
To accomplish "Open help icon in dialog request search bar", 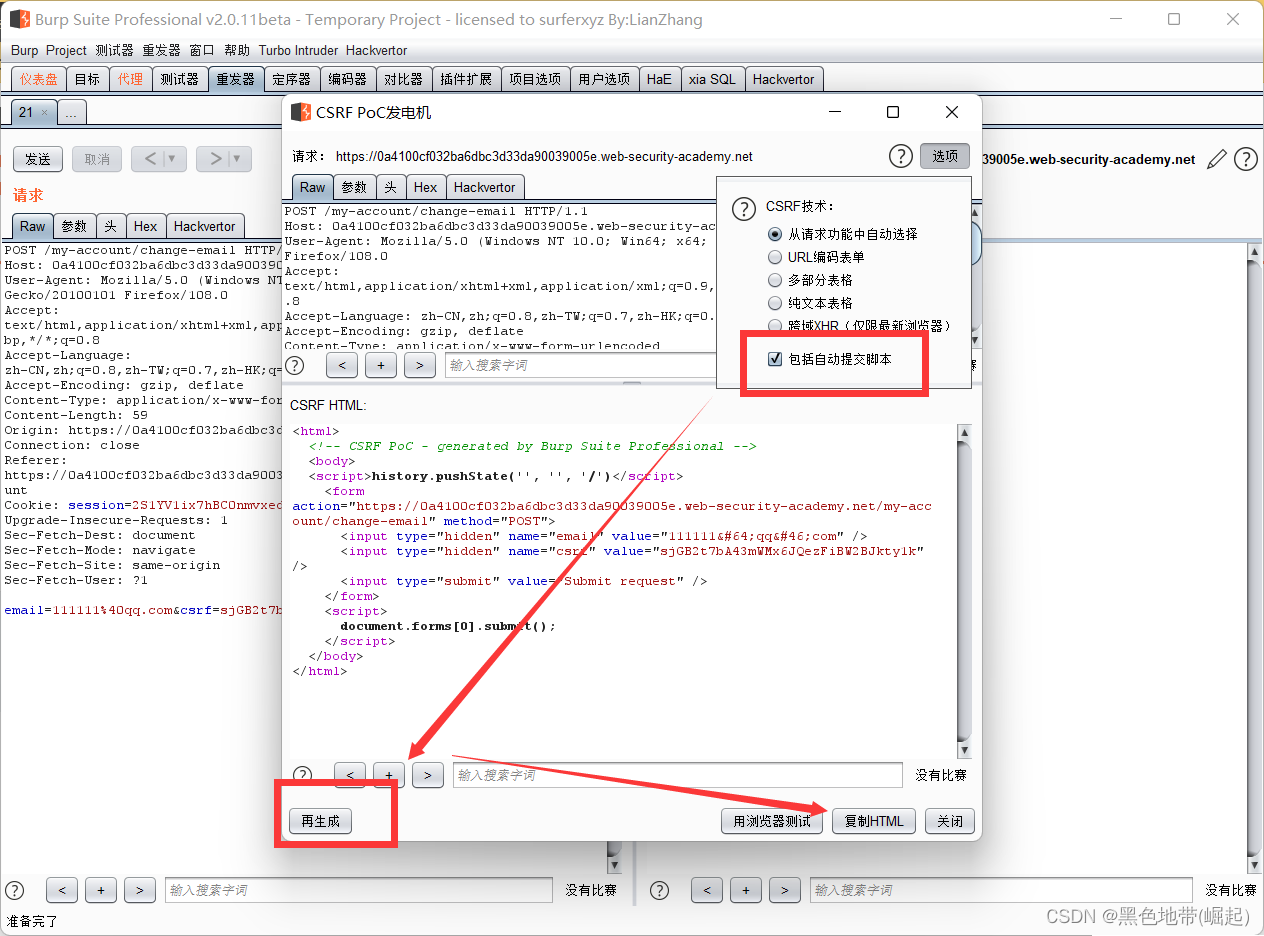I will (294, 365).
